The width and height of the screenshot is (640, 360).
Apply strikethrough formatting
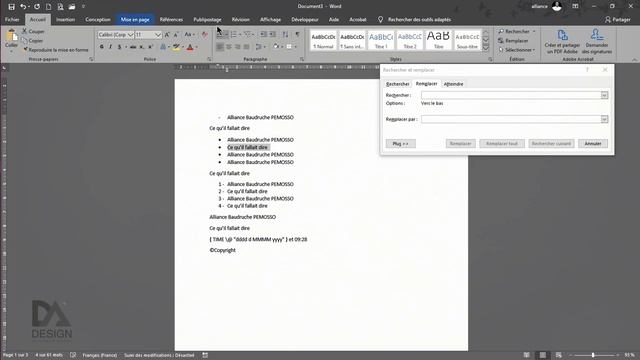coord(133,47)
